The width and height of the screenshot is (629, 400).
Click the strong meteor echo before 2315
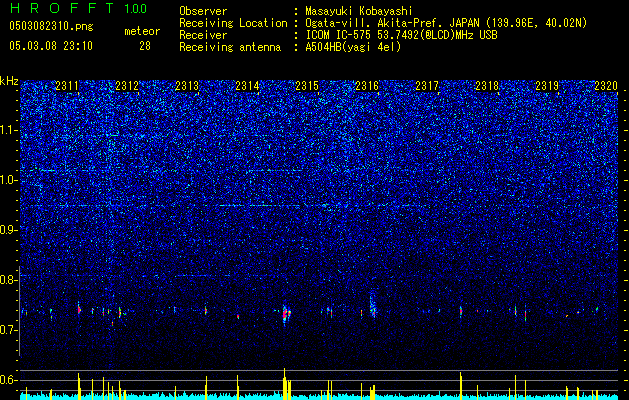pos(286,313)
